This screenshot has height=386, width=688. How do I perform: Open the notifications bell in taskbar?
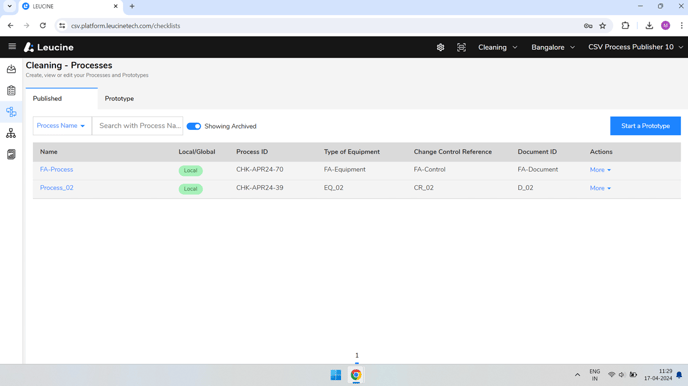(679, 375)
